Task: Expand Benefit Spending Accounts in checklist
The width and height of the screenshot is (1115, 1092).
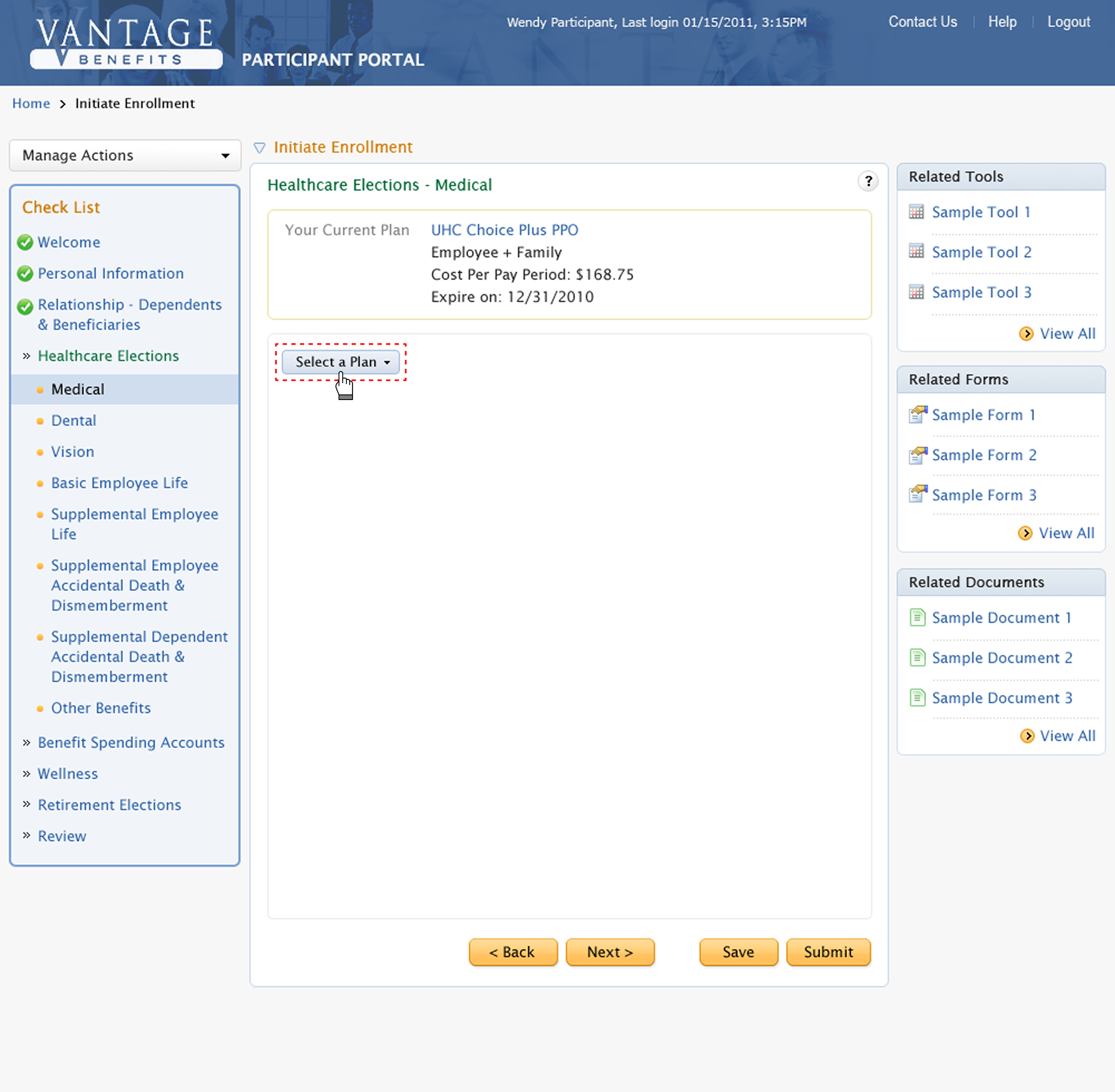Action: tap(131, 742)
